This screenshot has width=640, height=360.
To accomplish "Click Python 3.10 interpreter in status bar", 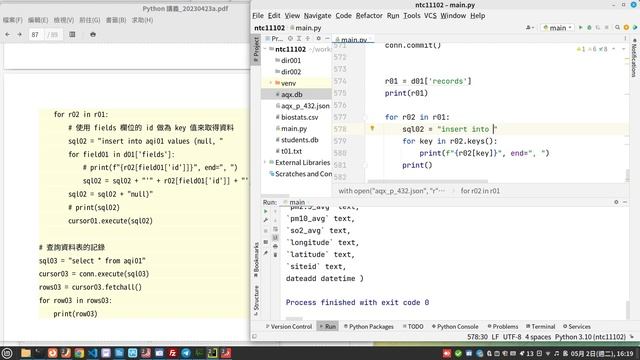I will pyautogui.click(x=590, y=337).
